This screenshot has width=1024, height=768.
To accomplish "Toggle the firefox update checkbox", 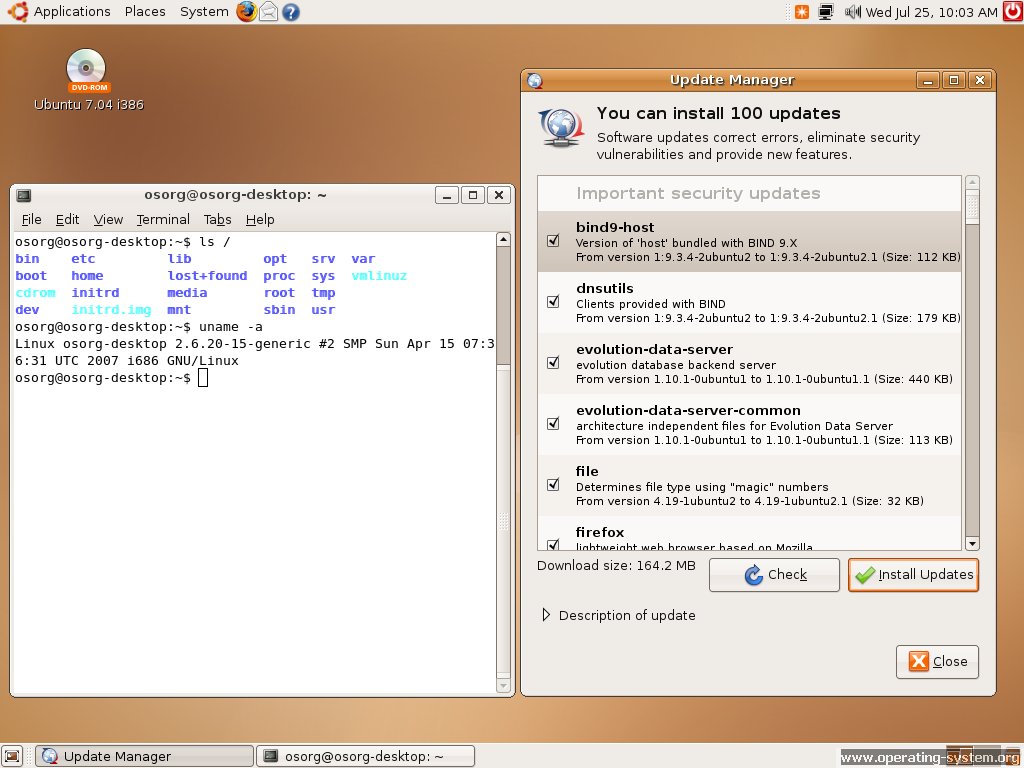I will coord(553,543).
